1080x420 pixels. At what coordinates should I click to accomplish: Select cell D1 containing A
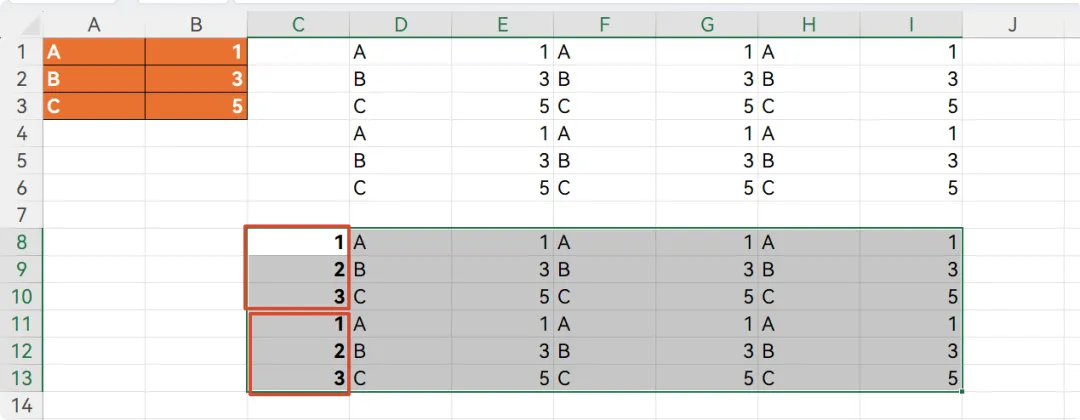pos(400,52)
